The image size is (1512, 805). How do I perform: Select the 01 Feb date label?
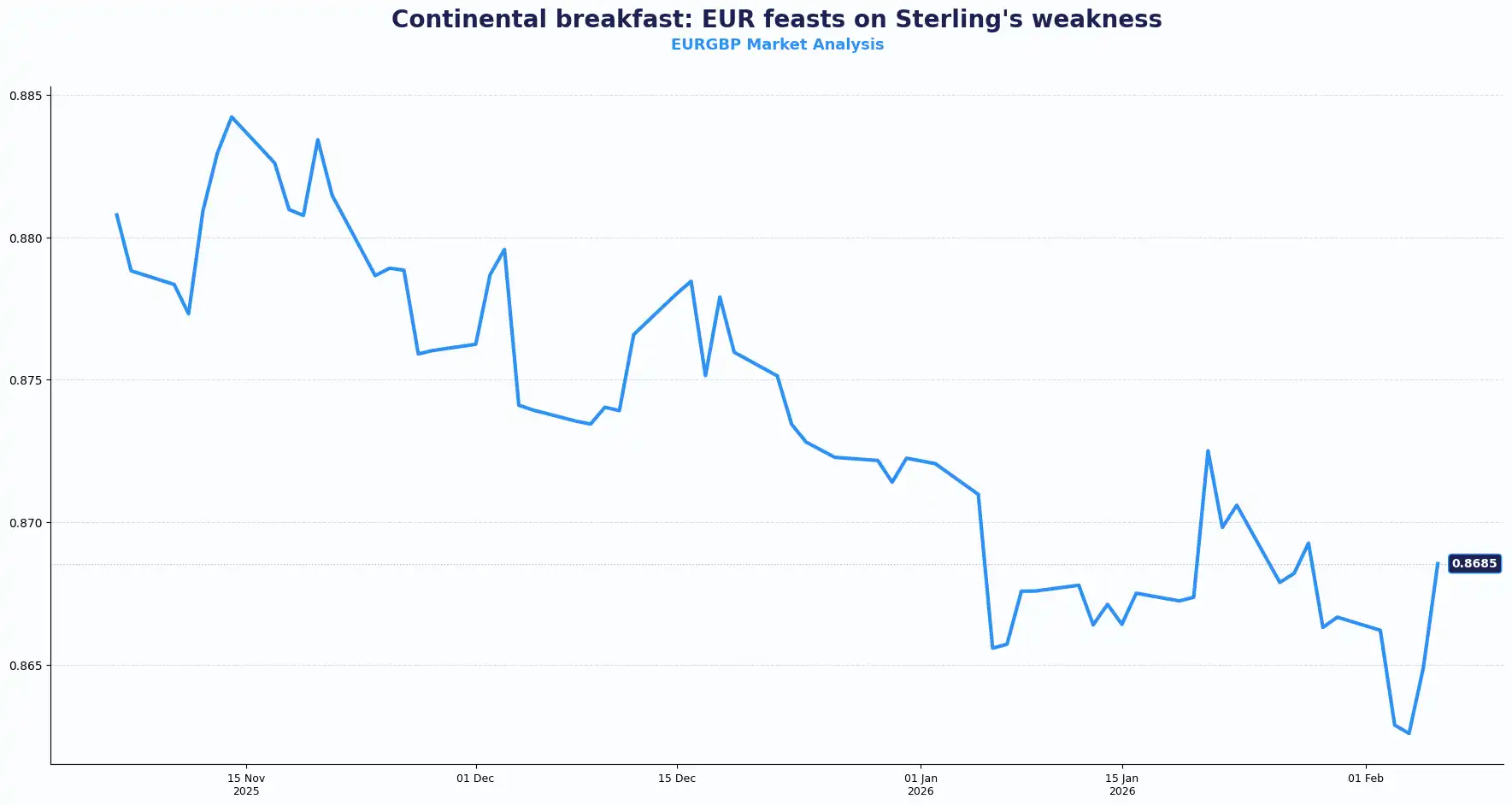tap(1366, 779)
